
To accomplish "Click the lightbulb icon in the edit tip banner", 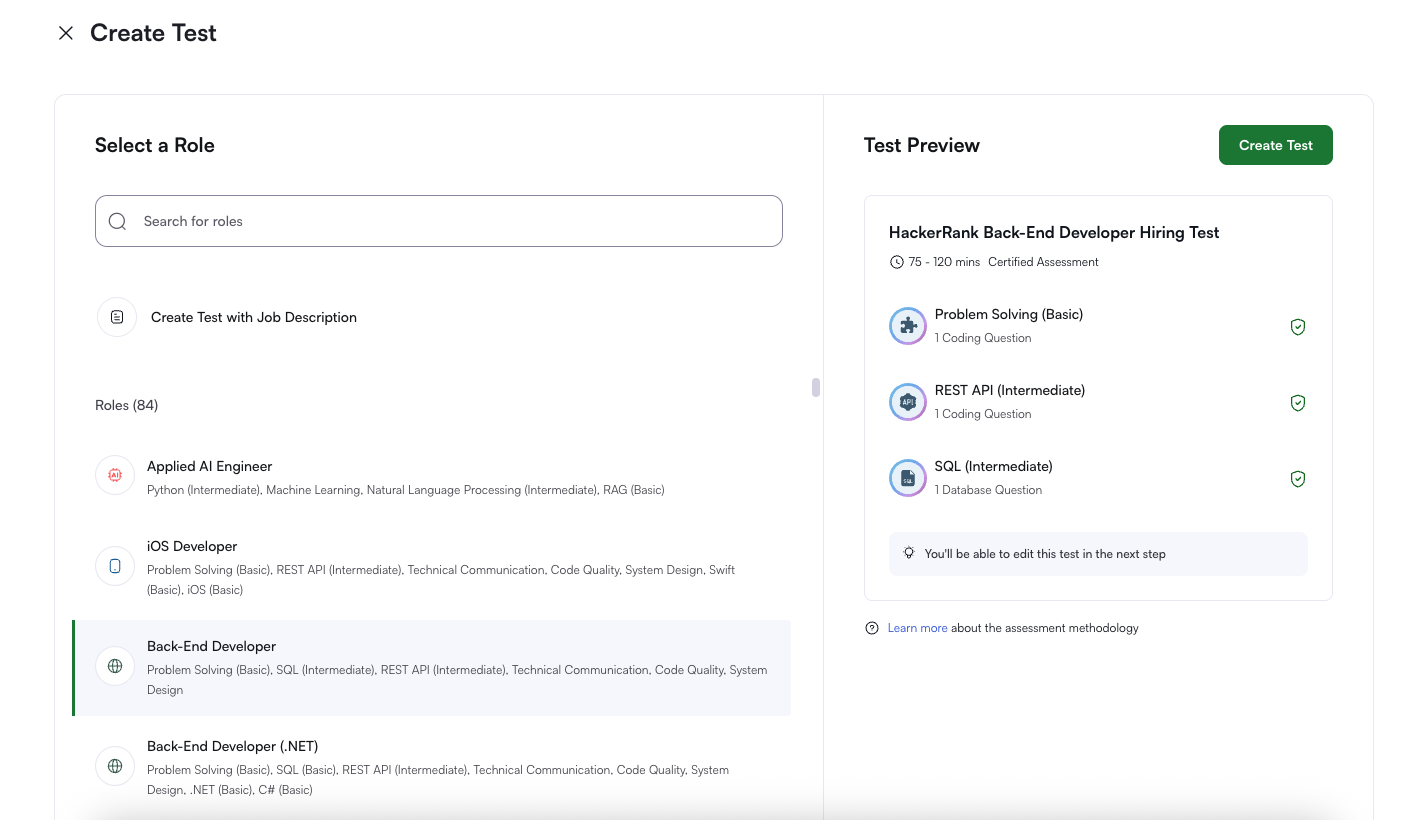I will point(908,553).
